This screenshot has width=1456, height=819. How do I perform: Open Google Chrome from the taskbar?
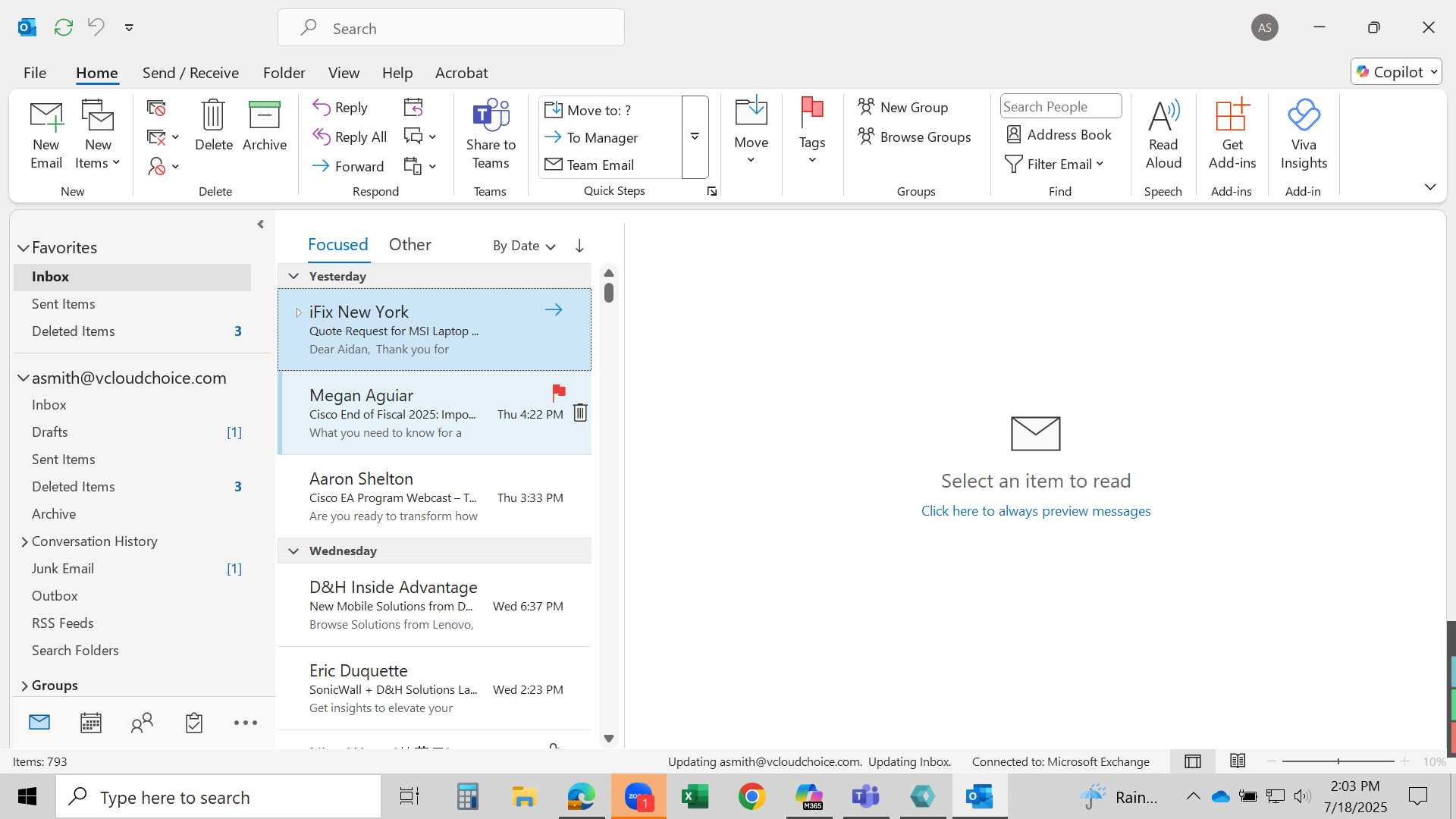pyautogui.click(x=752, y=797)
